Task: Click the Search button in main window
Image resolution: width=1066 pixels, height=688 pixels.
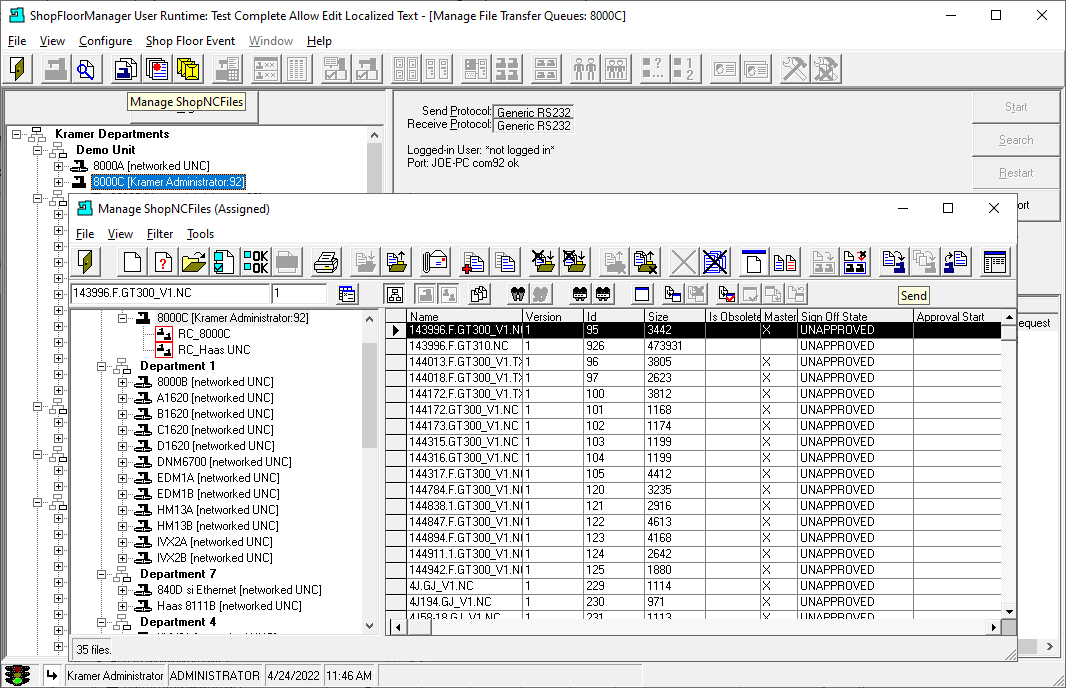Action: (1016, 140)
